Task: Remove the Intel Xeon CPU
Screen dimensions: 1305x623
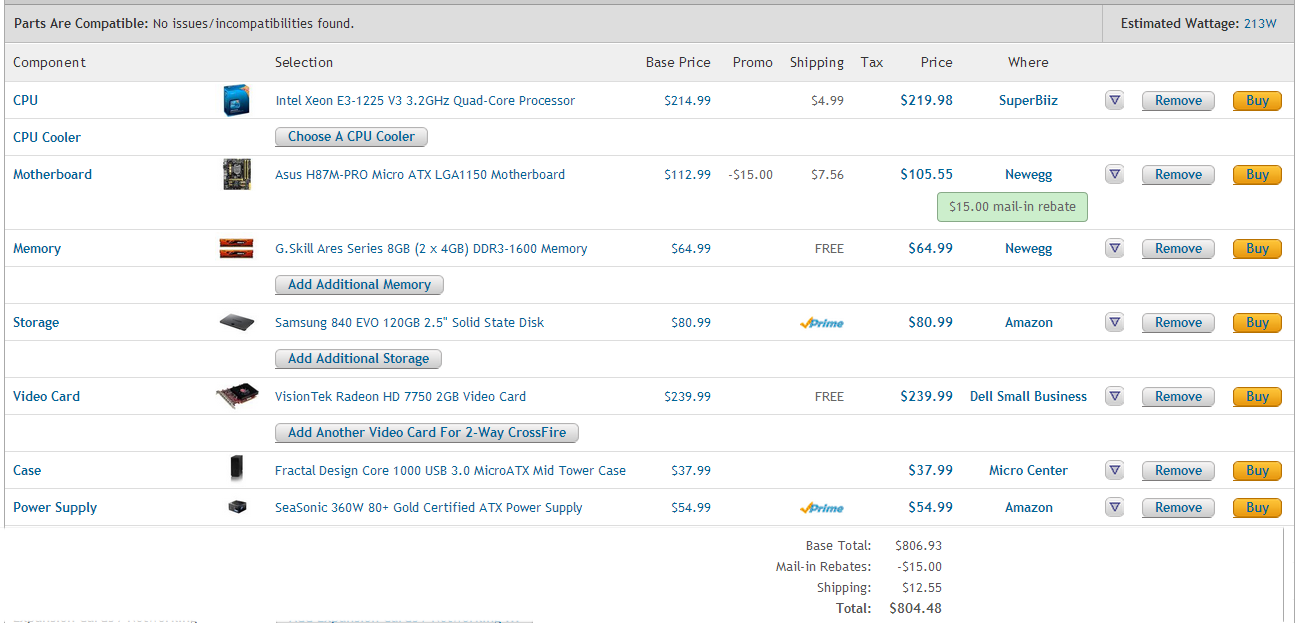Action: point(1178,100)
